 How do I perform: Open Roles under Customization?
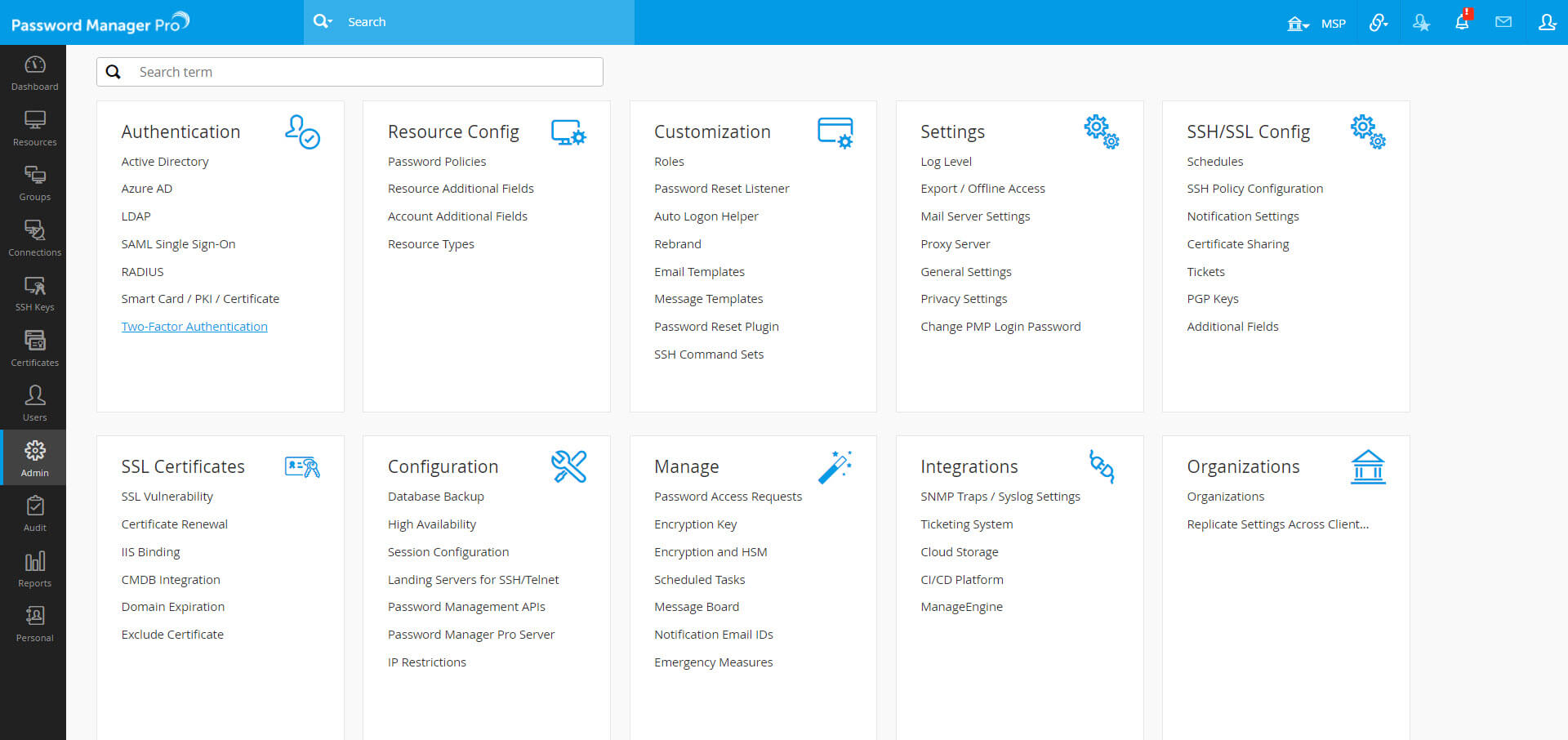tap(669, 162)
